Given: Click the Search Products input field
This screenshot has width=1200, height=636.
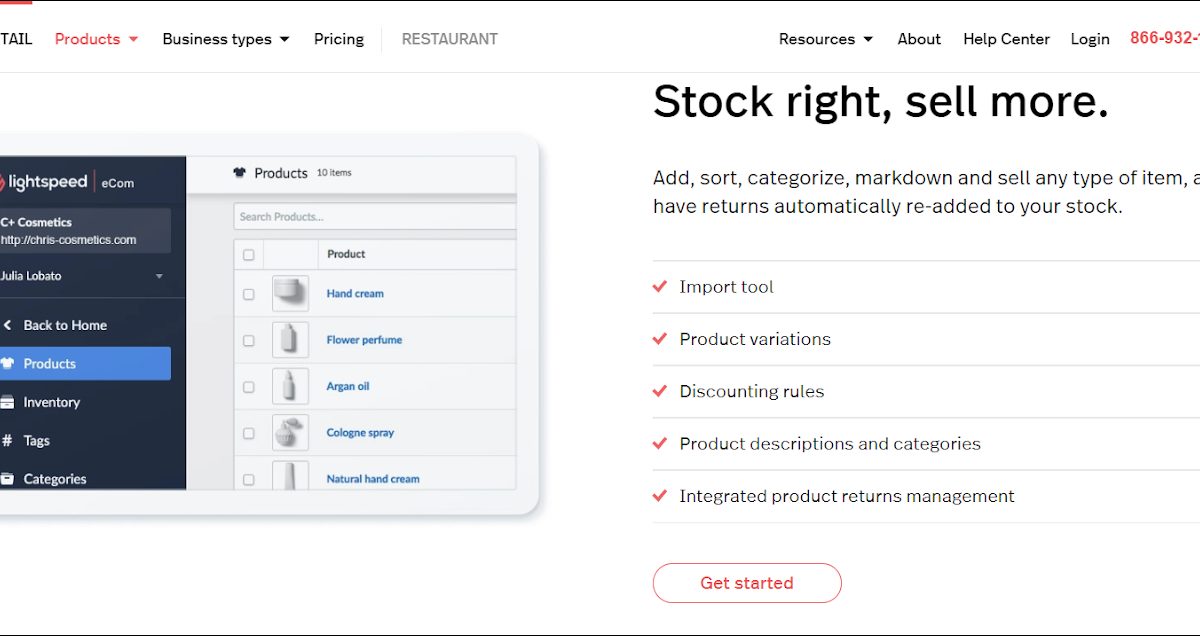Looking at the screenshot, I should tap(376, 217).
